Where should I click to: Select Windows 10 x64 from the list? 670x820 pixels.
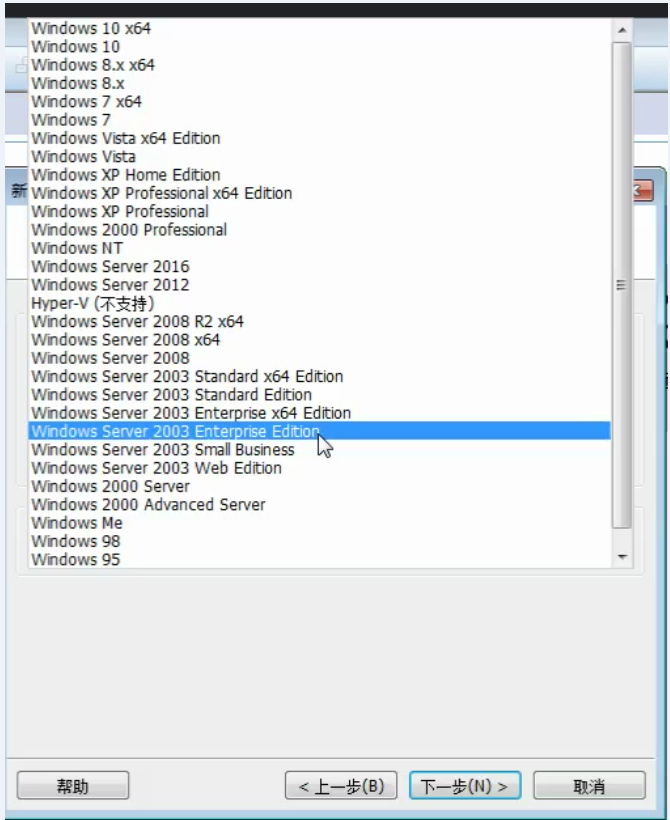click(319, 28)
